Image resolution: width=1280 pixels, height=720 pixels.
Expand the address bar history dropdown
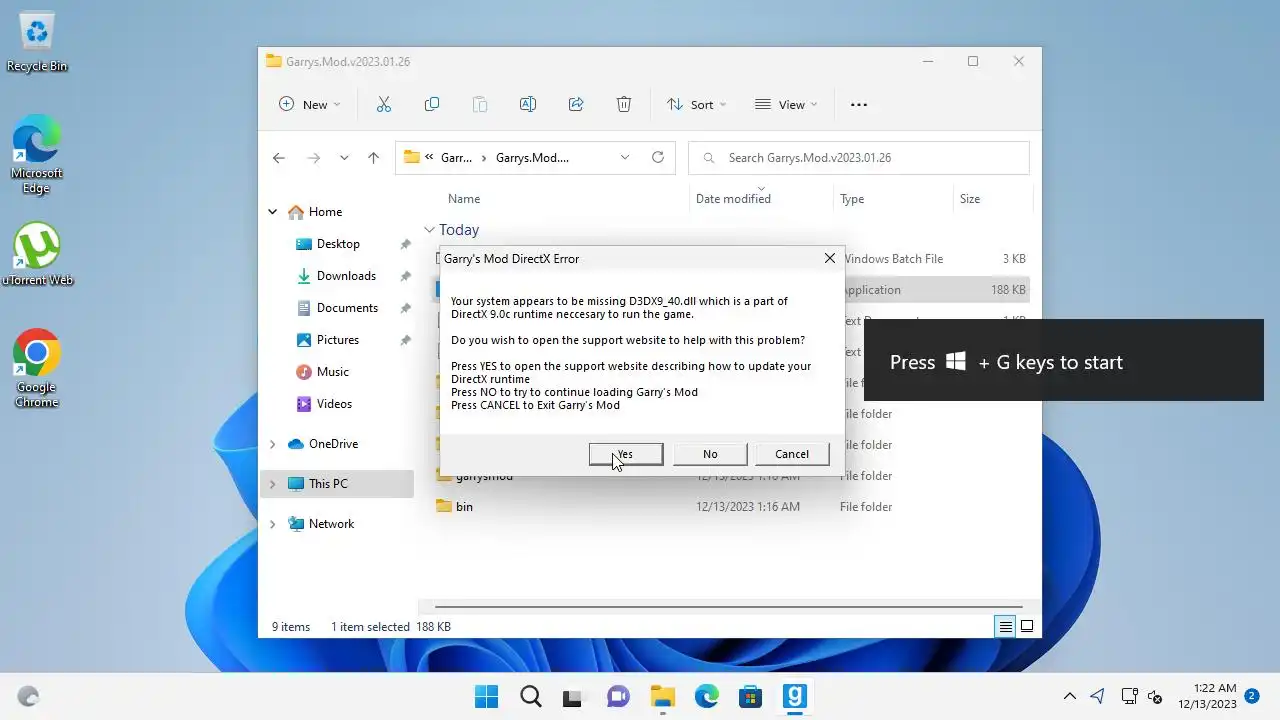[x=625, y=158]
